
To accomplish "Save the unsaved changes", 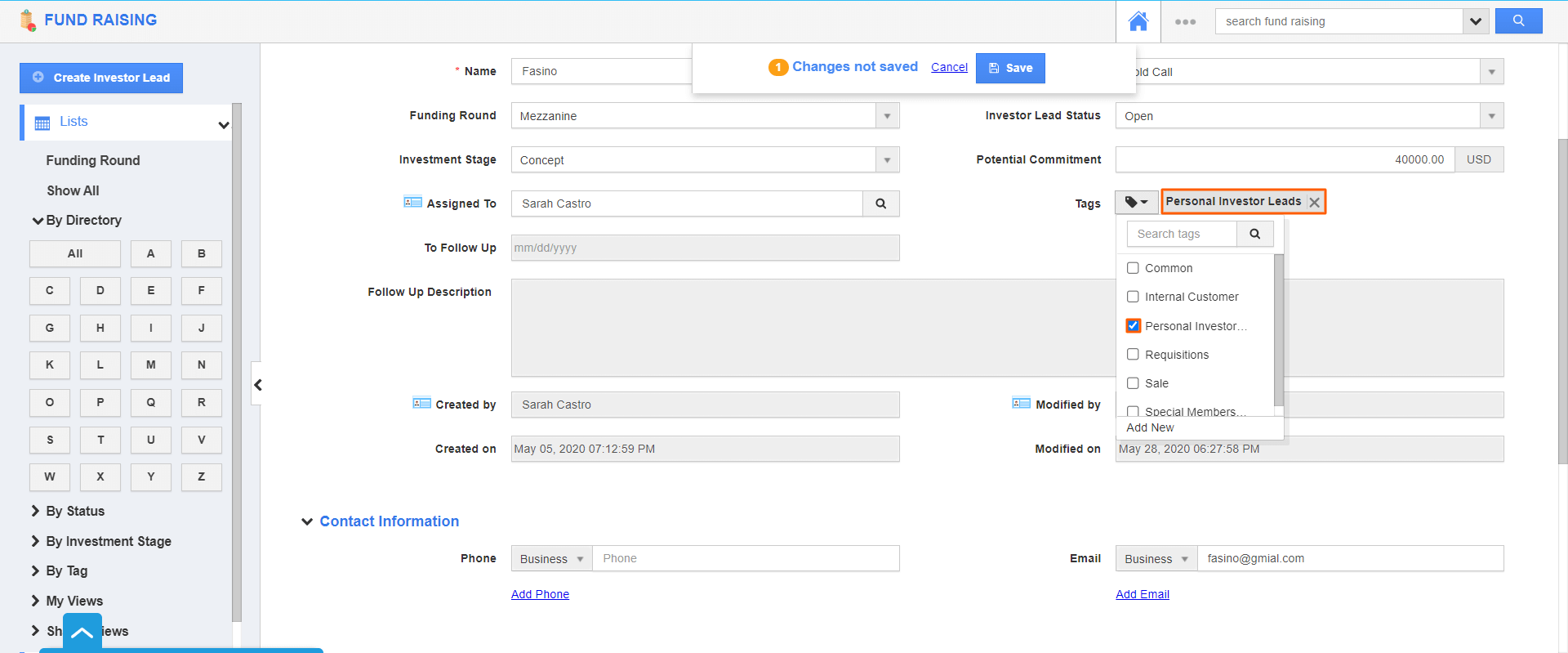I will click(x=1010, y=68).
